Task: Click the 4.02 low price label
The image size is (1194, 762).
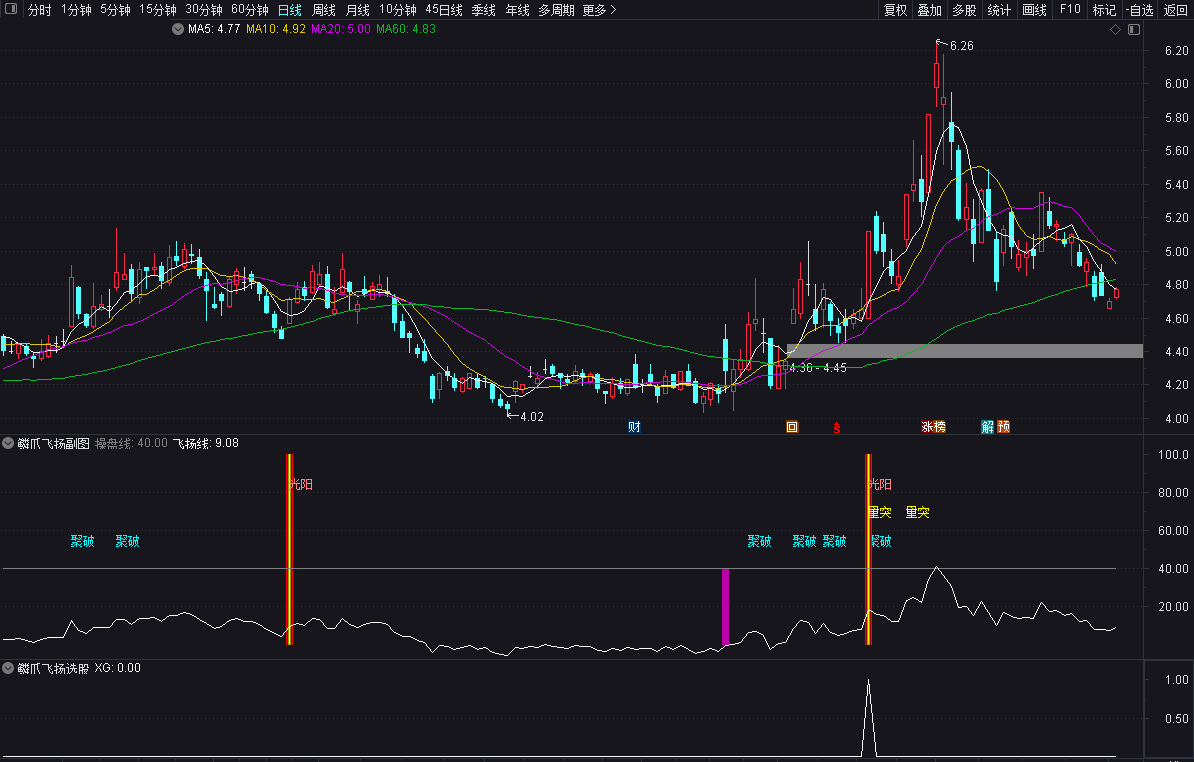Action: pyautogui.click(x=532, y=416)
